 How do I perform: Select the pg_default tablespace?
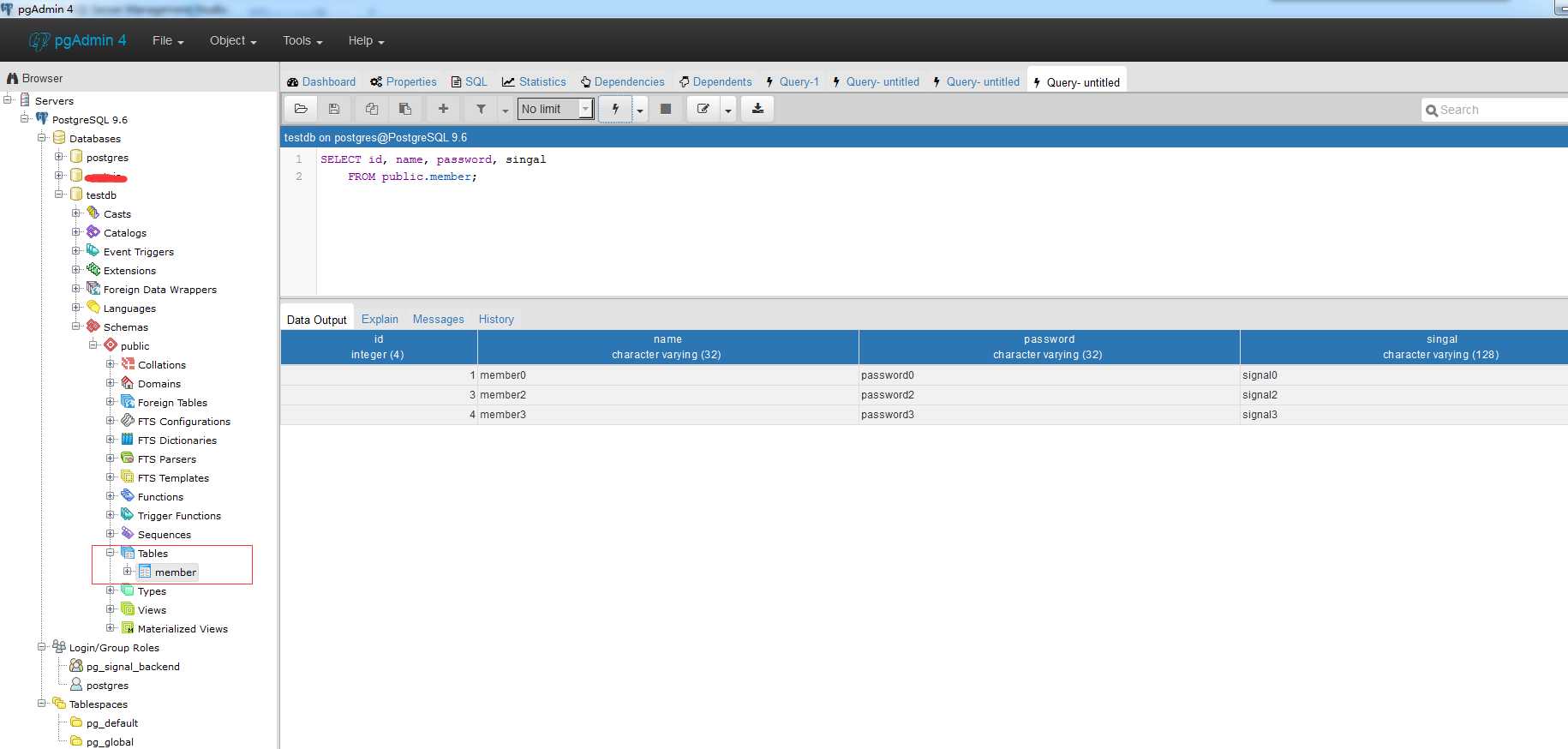(111, 722)
